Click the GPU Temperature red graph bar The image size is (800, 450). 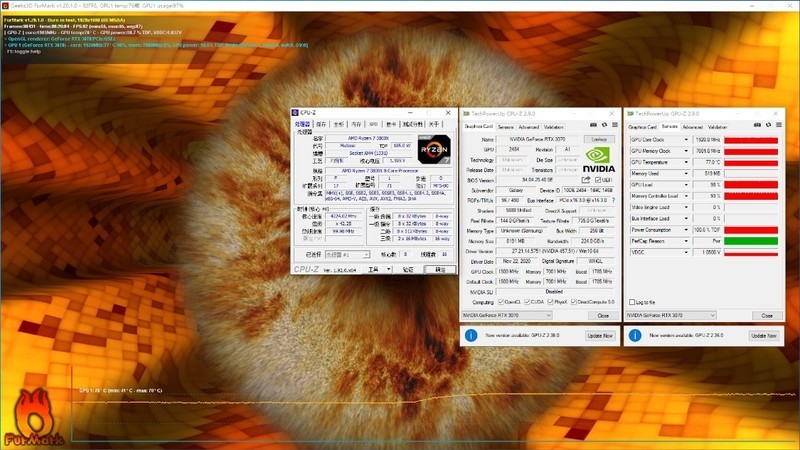point(751,162)
